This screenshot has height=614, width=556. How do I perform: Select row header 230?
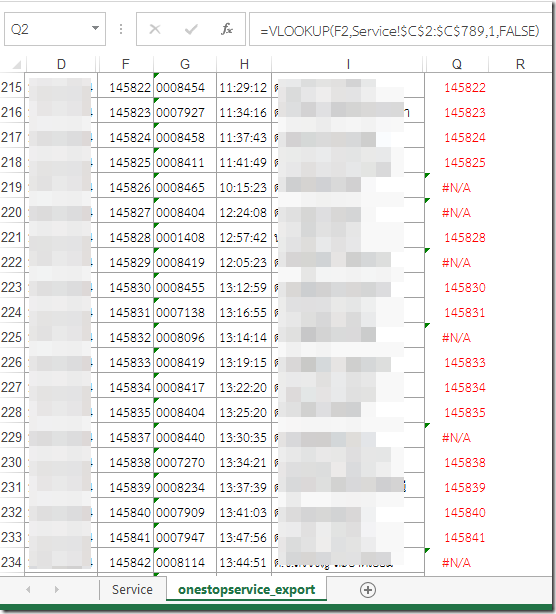pos(12,462)
